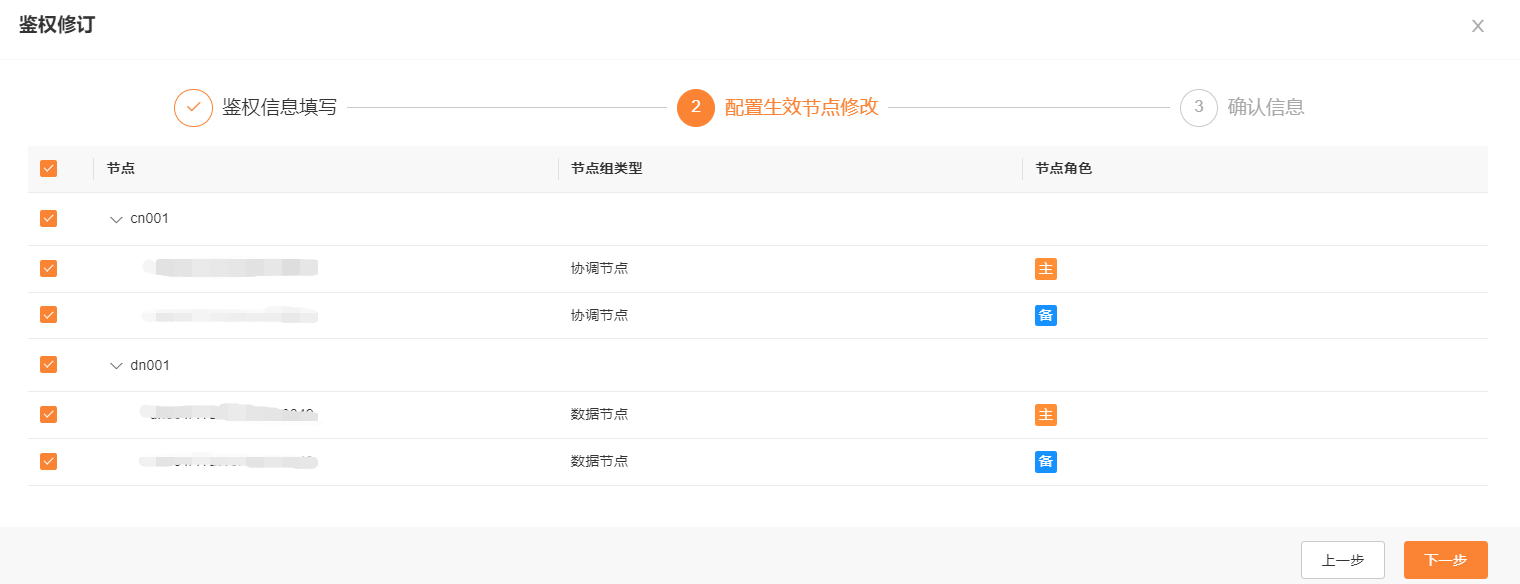This screenshot has width=1520, height=584.
Task: Click 数据节点 in the dn001 备 row
Action: pyautogui.click(x=599, y=461)
